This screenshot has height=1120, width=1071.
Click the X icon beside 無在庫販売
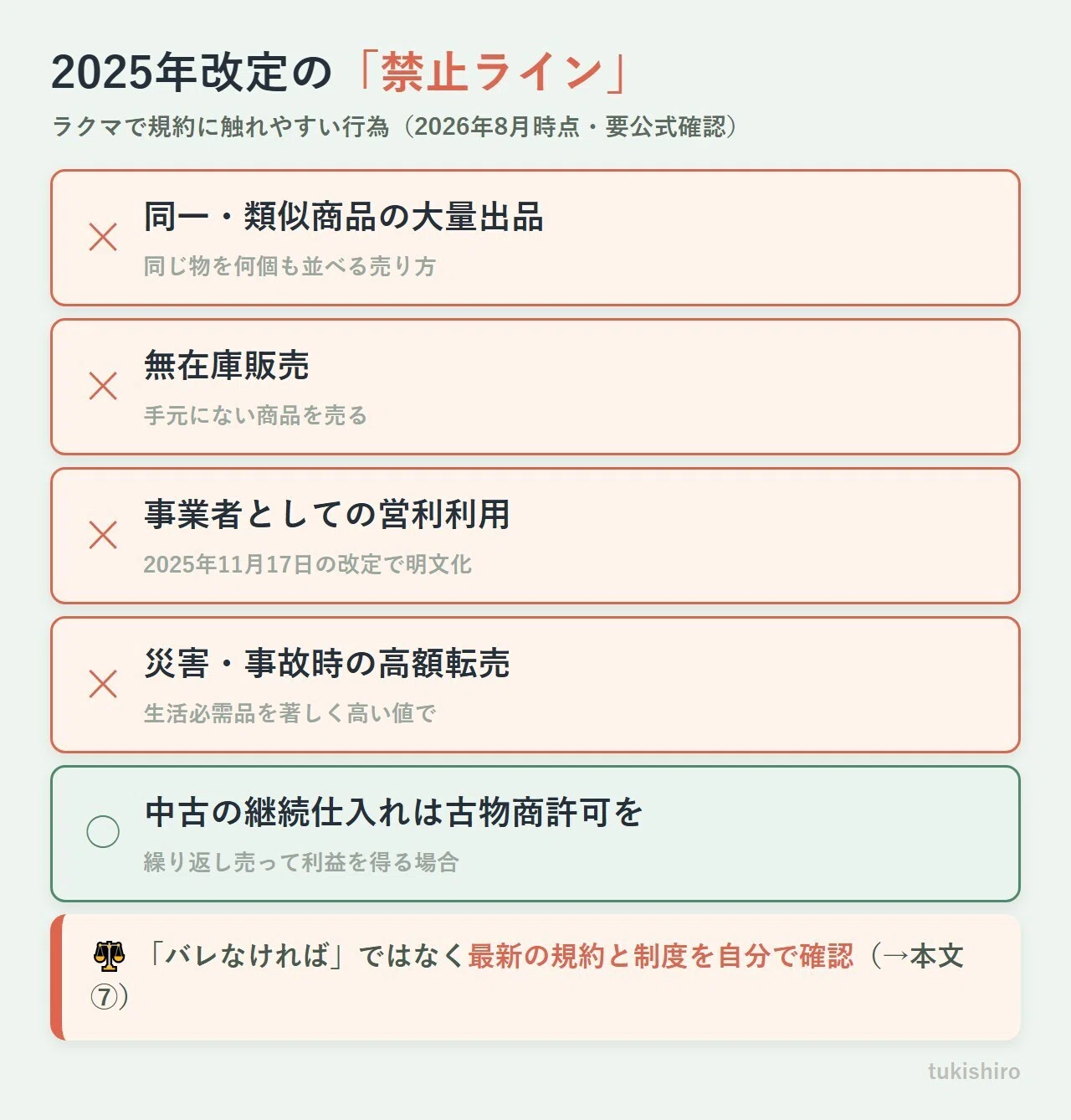point(103,387)
